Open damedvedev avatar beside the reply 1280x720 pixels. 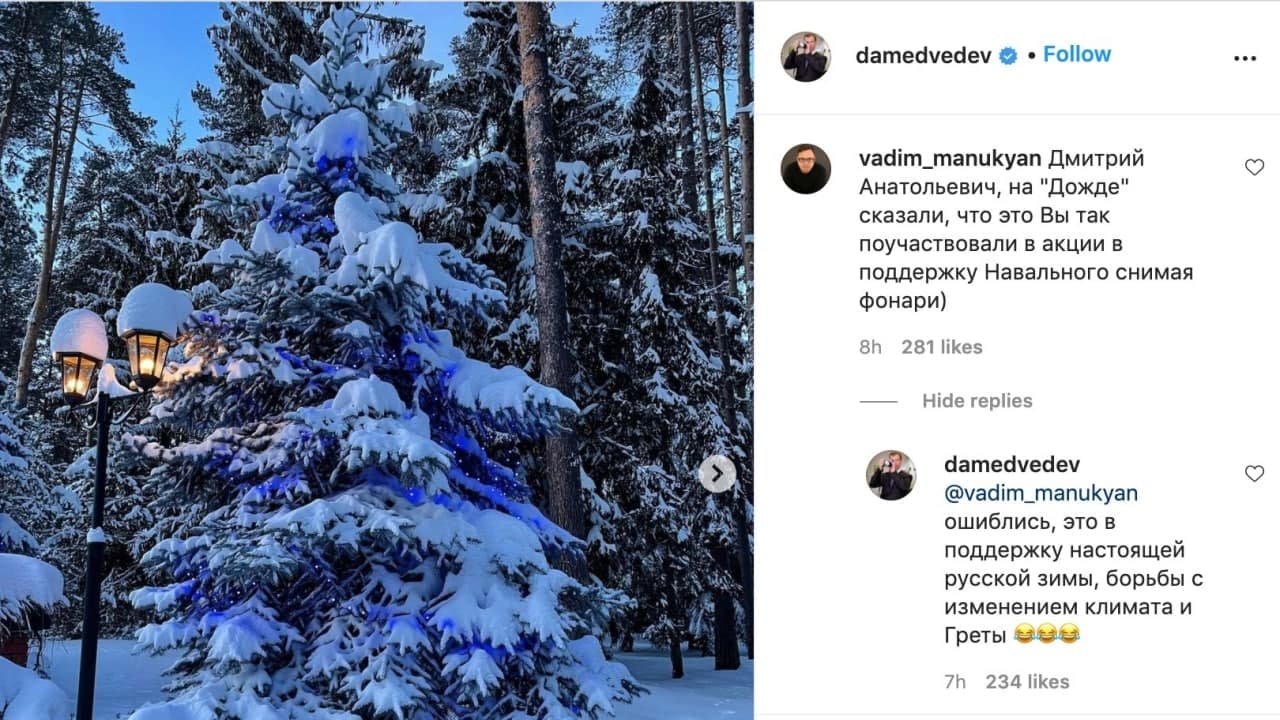click(x=890, y=475)
